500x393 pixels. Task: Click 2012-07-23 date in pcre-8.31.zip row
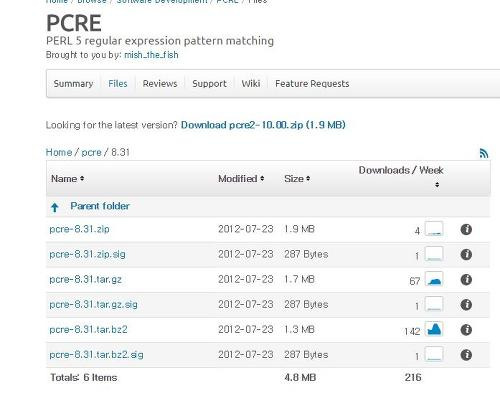(x=246, y=229)
